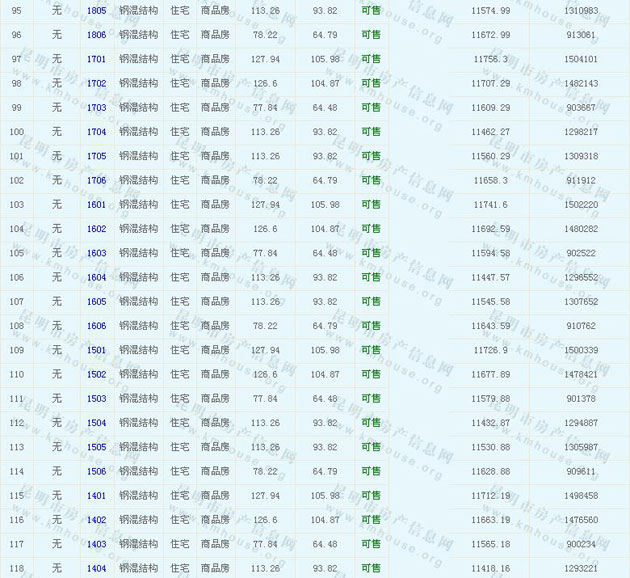Open room 1805 link
Screen dimensions: 630x578
(x=96, y=10)
